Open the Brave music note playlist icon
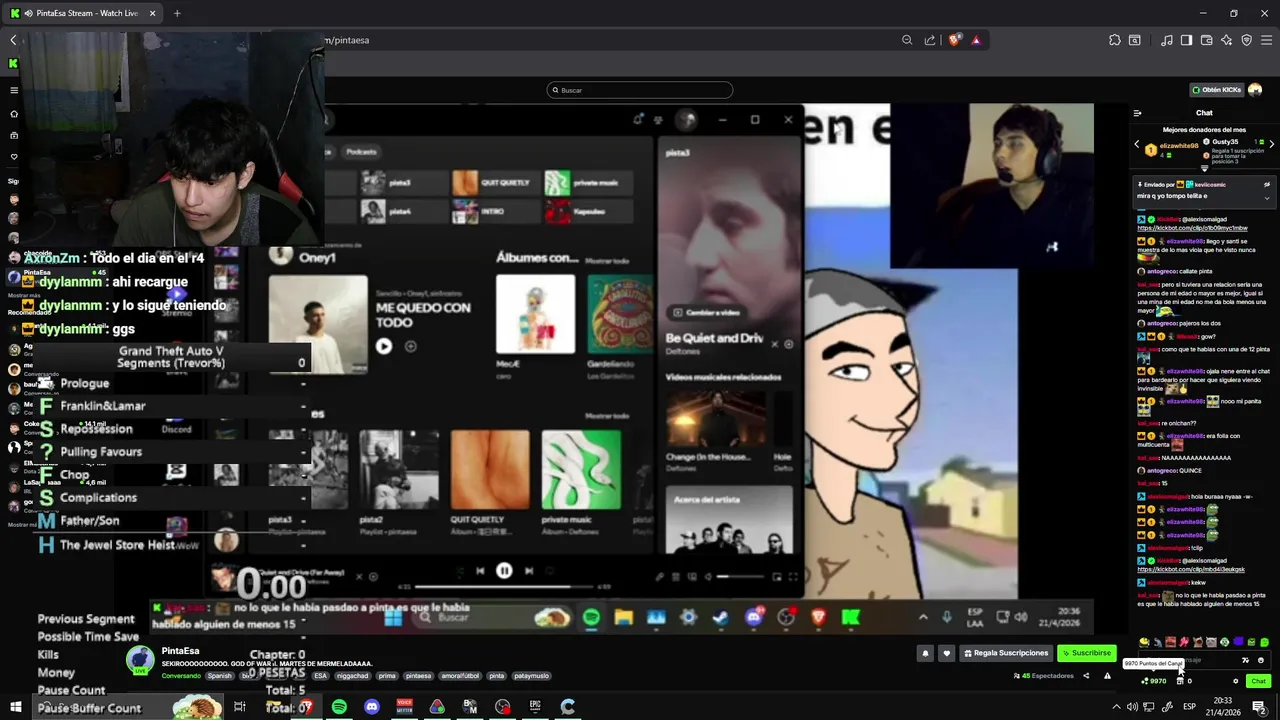Viewport: 1280px width, 720px height. click(x=1167, y=40)
